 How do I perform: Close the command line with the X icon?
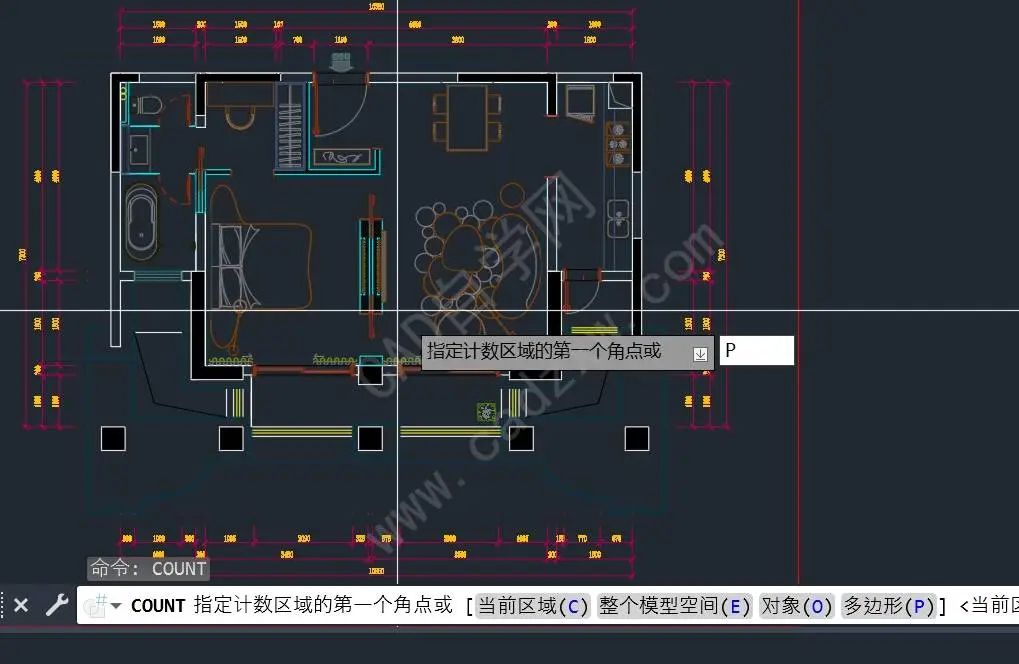[x=21, y=605]
